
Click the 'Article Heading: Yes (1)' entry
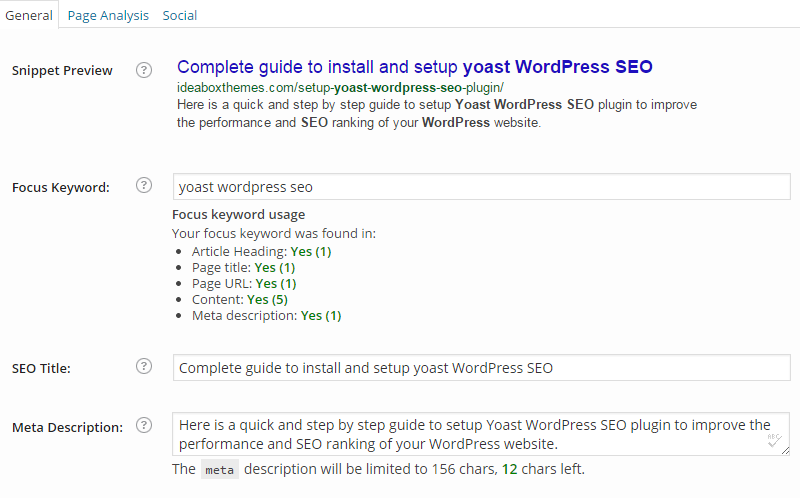261,252
